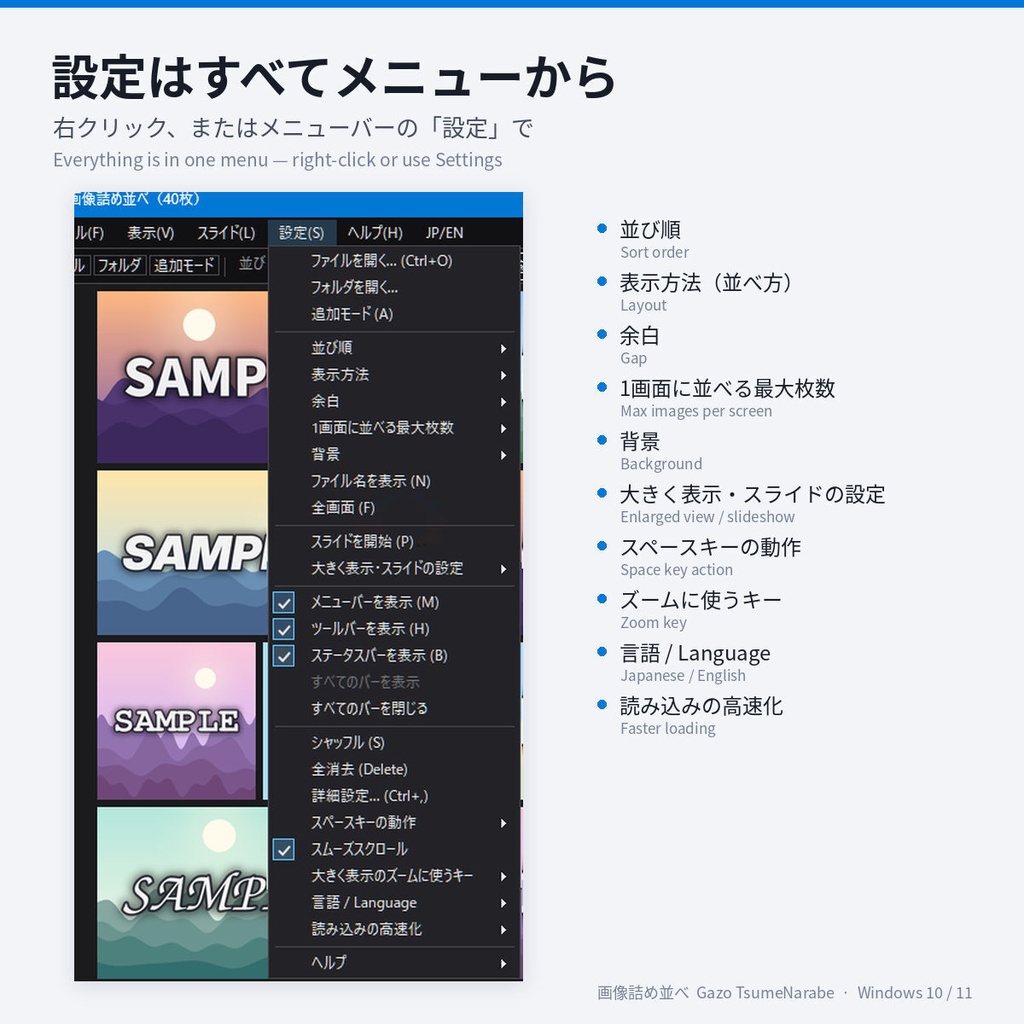
Task: Click the heading 設定はすべてメニューから
Action: [334, 78]
